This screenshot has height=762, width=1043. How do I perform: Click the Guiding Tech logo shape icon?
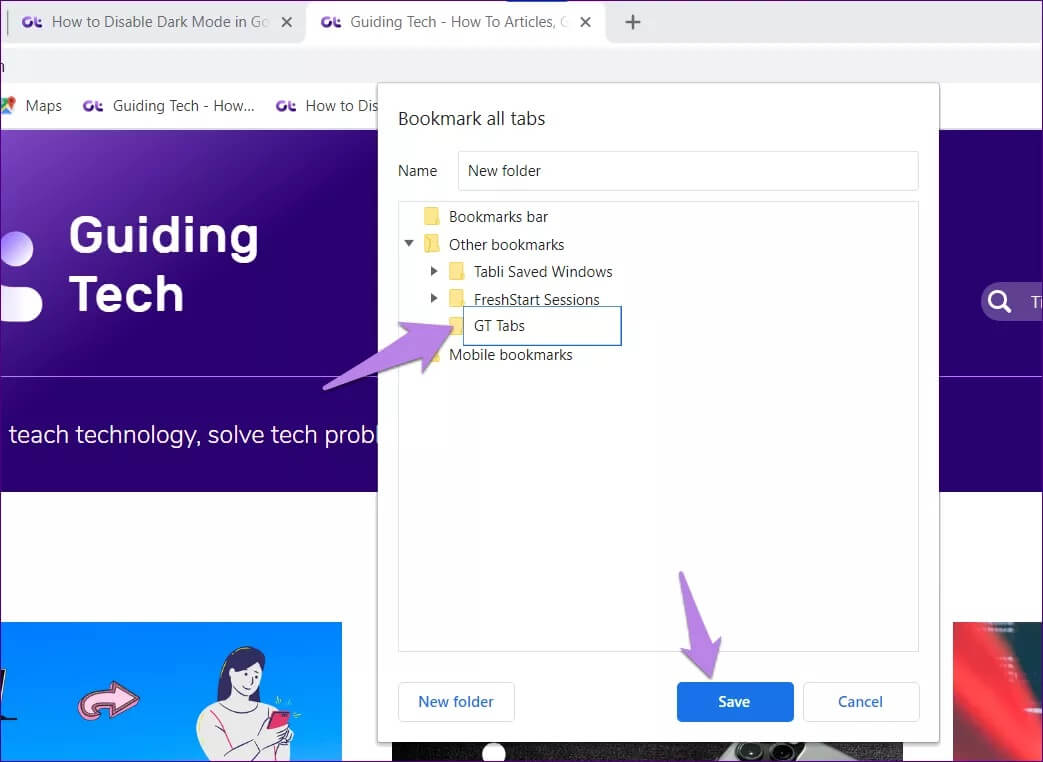point(20,276)
